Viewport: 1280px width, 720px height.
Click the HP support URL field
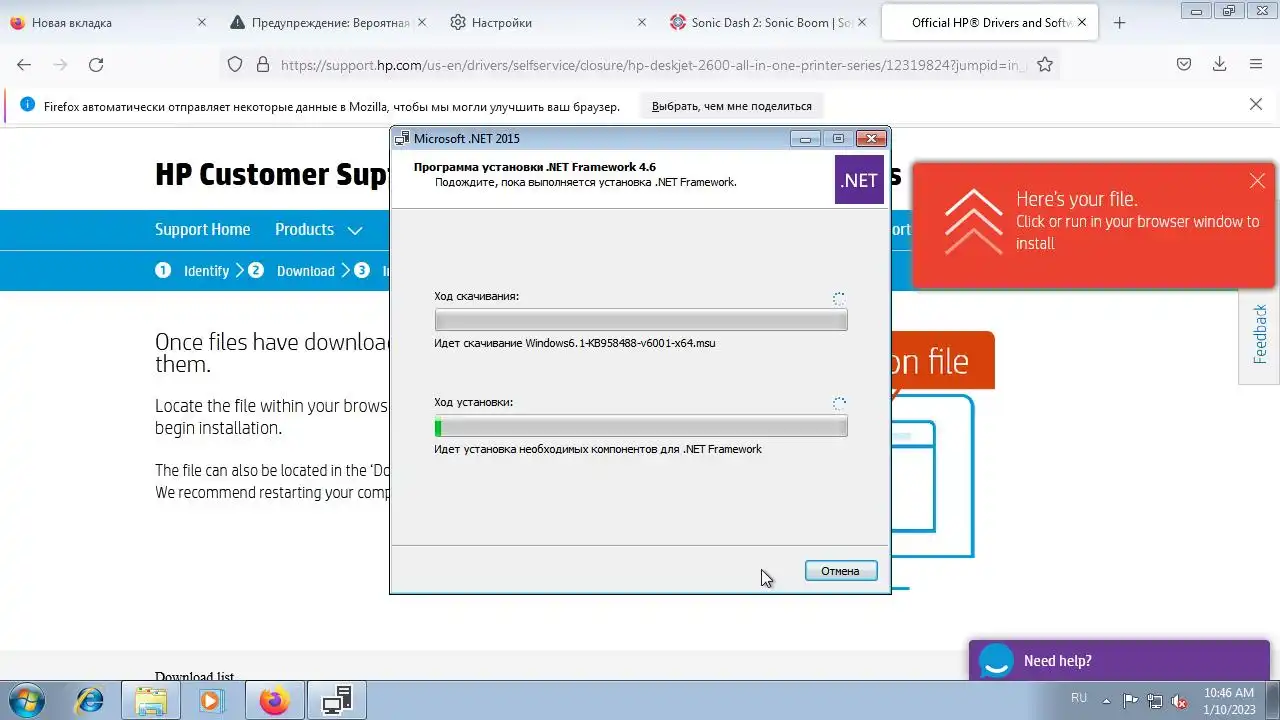click(x=655, y=64)
